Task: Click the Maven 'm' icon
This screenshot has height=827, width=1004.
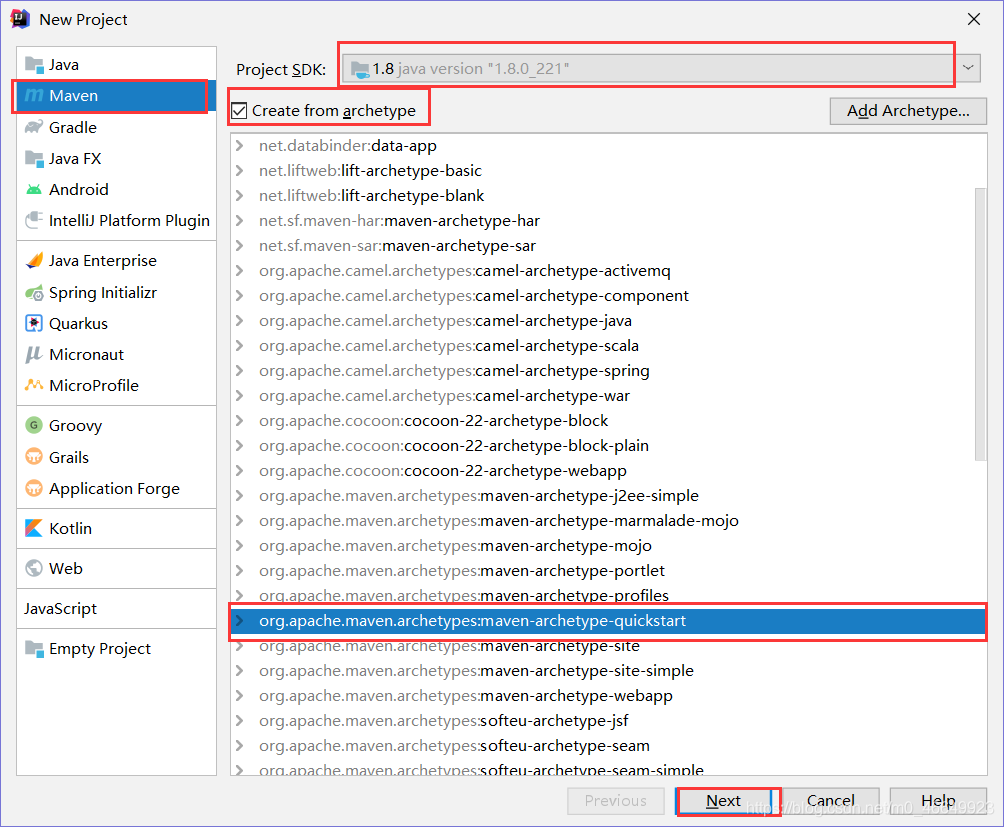Action: 34,95
